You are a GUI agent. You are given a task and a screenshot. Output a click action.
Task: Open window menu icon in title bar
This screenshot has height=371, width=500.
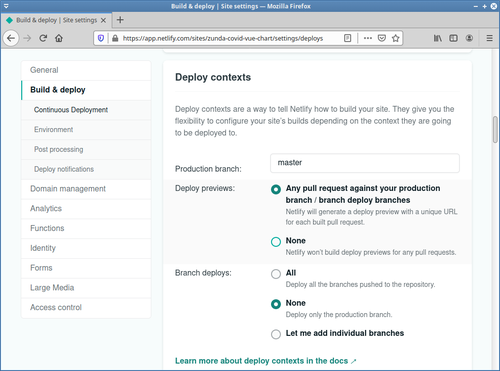pos(6,6)
